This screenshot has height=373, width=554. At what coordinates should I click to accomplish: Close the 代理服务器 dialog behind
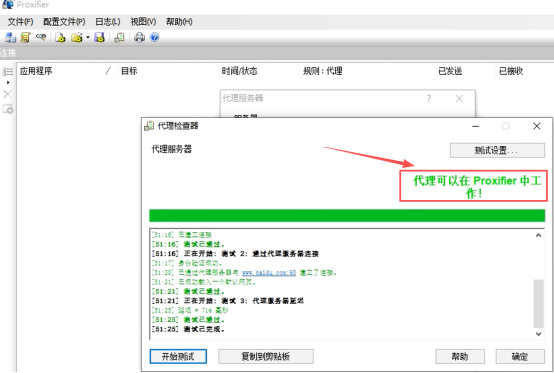(459, 98)
